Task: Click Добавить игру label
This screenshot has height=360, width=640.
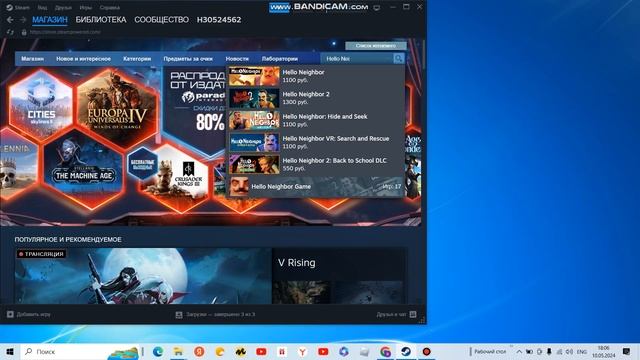Action: [x=33, y=314]
